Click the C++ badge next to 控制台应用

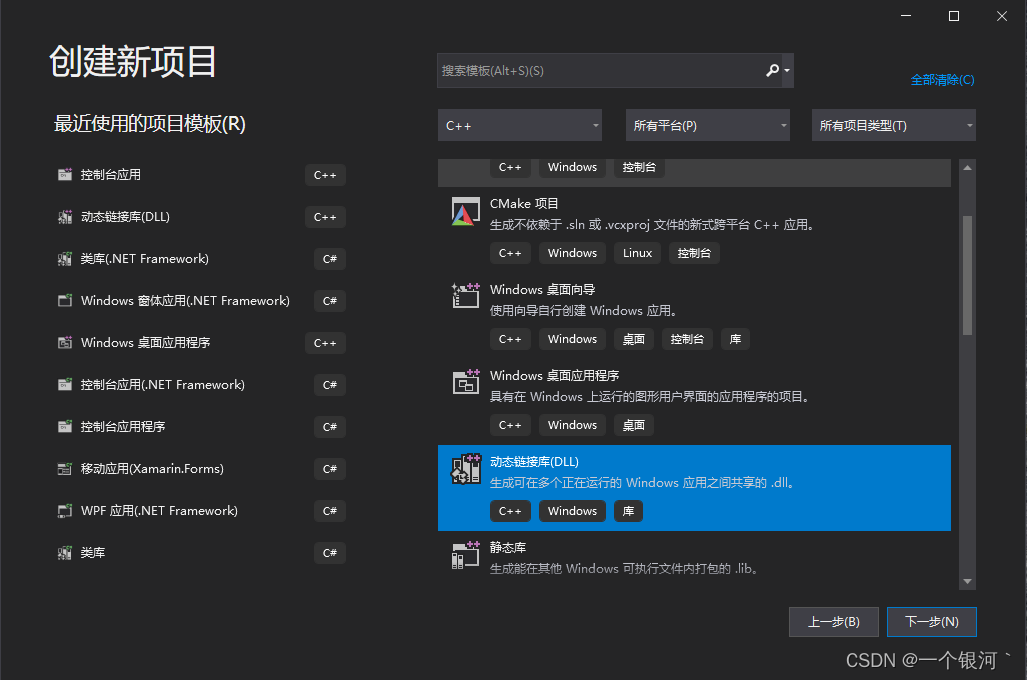click(325, 175)
